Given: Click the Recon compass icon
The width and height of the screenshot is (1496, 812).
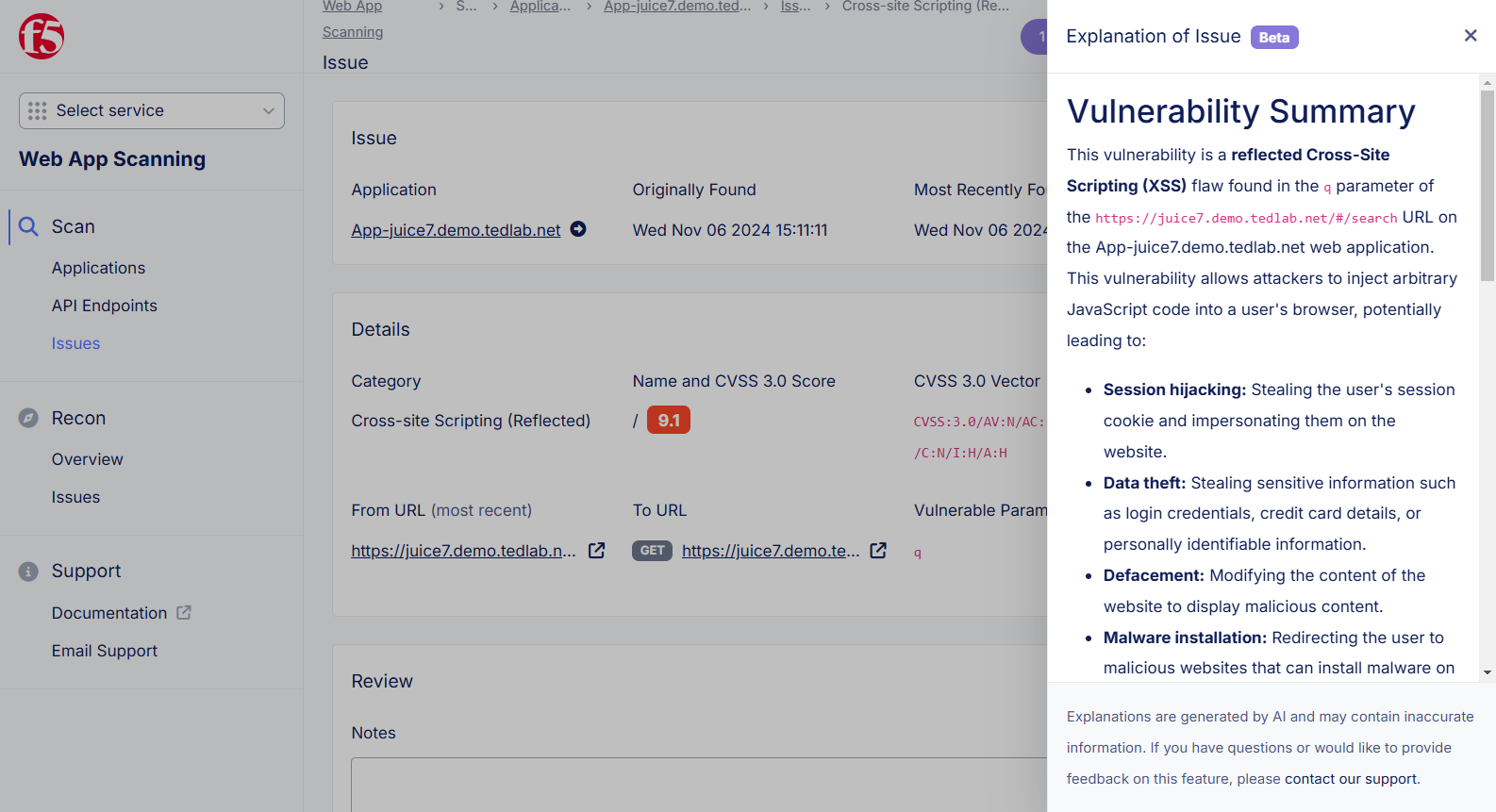Looking at the screenshot, I should [28, 419].
